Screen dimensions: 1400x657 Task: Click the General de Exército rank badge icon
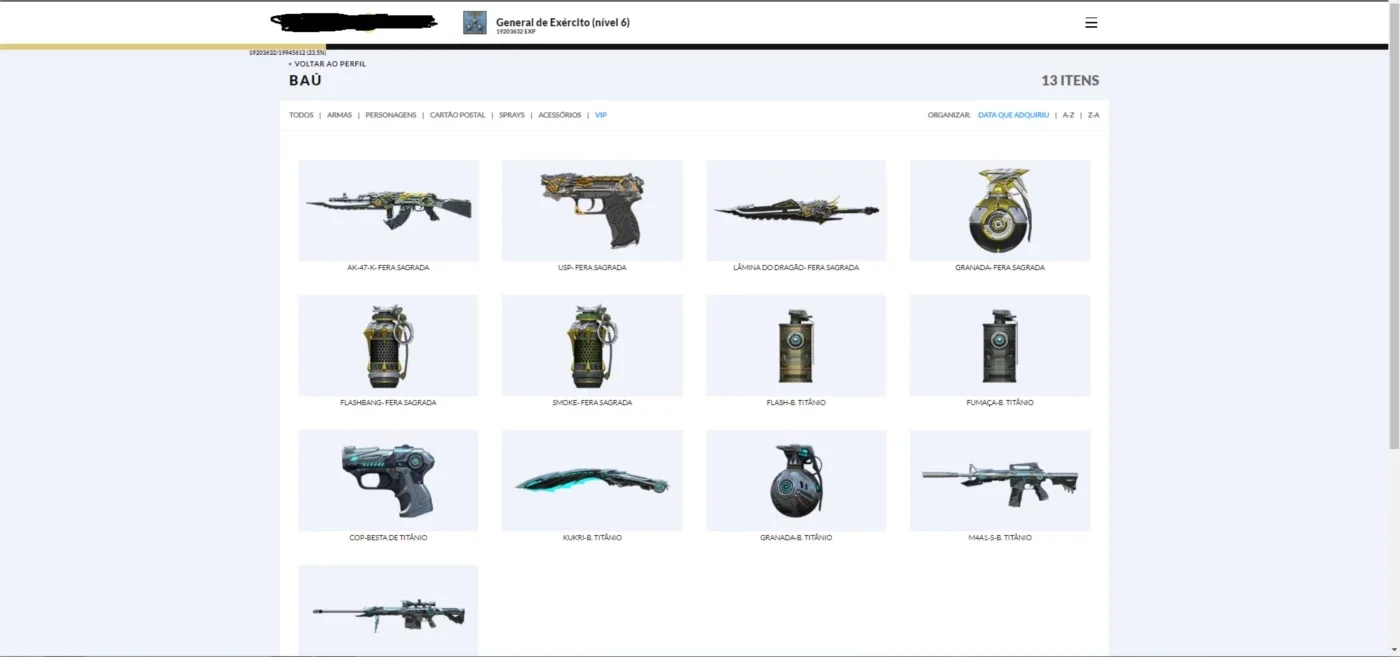[x=475, y=22]
